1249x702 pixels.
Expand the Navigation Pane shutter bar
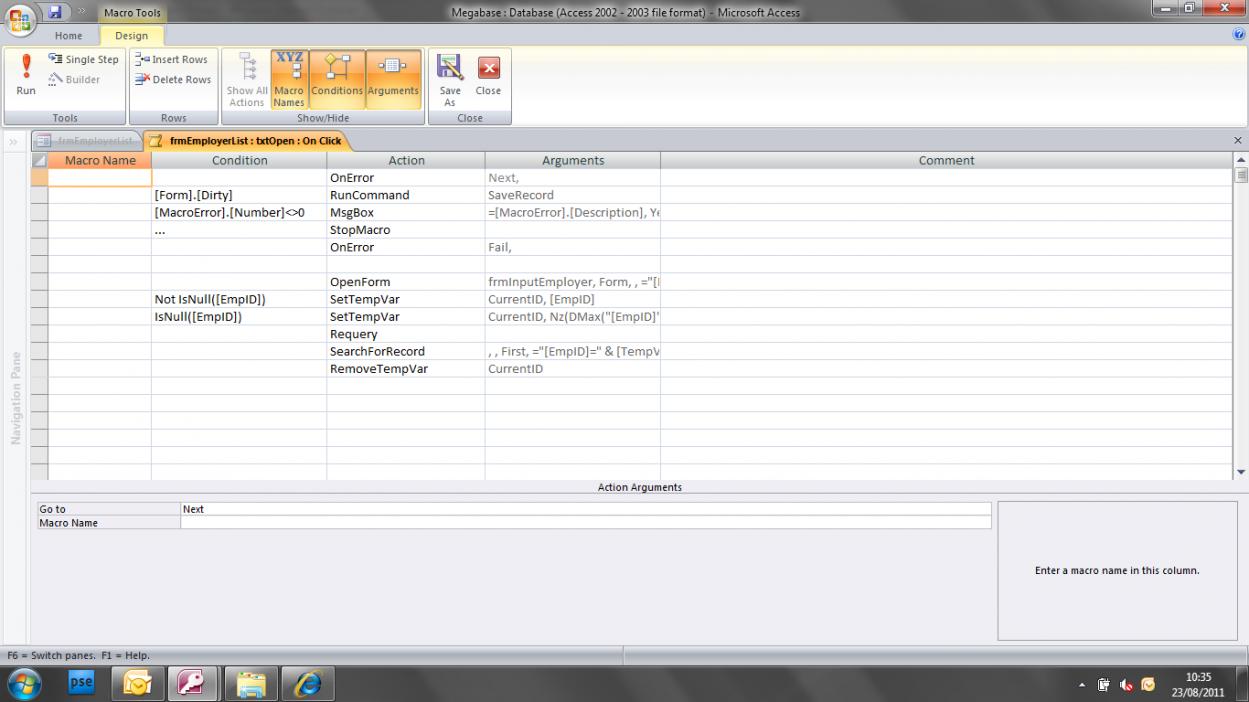coord(15,141)
